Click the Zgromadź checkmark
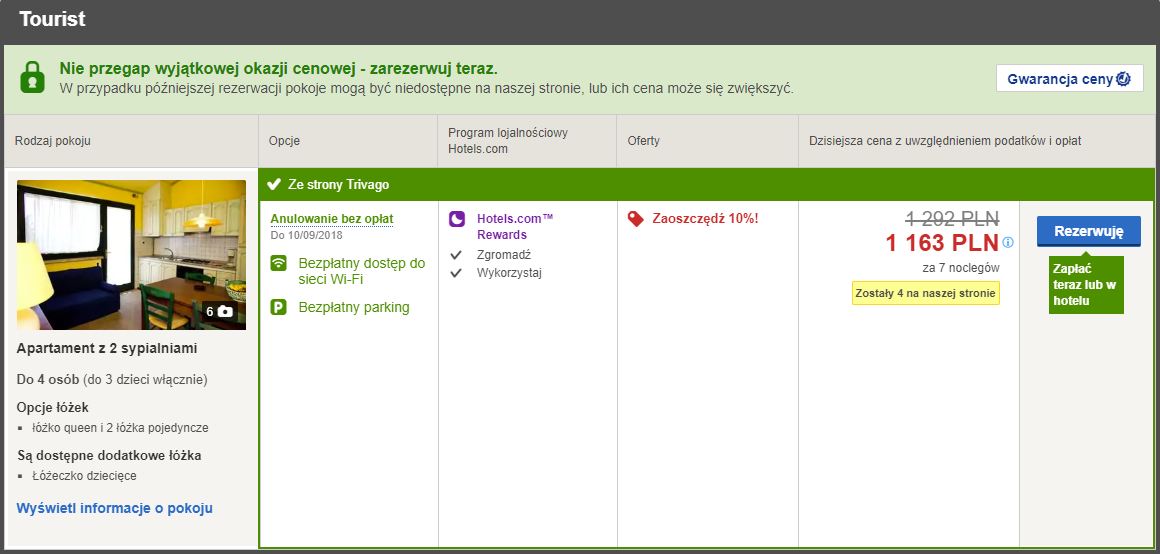Screen dimensions: 1160x554 pos(456,255)
